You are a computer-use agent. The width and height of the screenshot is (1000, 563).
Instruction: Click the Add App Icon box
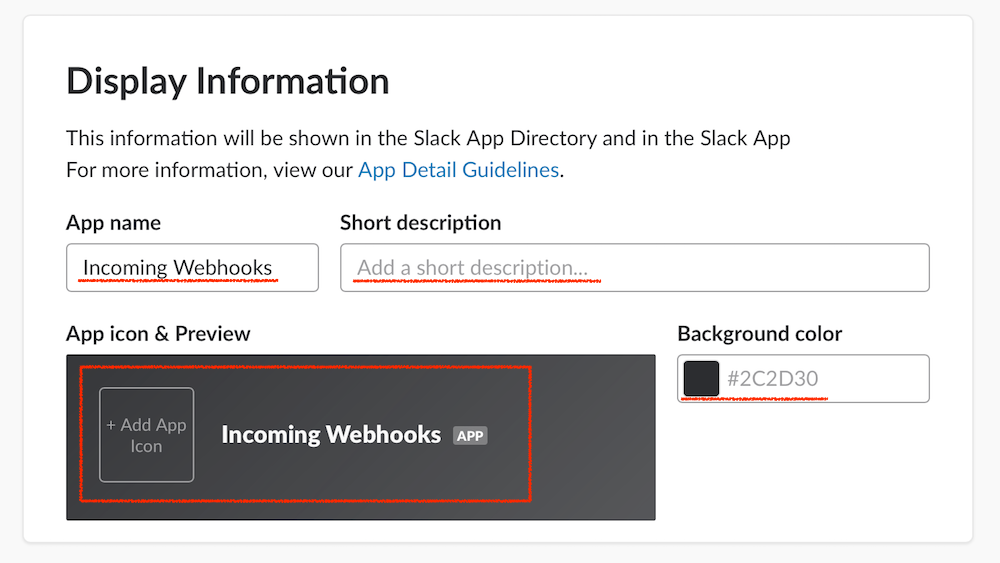pyautogui.click(x=146, y=435)
